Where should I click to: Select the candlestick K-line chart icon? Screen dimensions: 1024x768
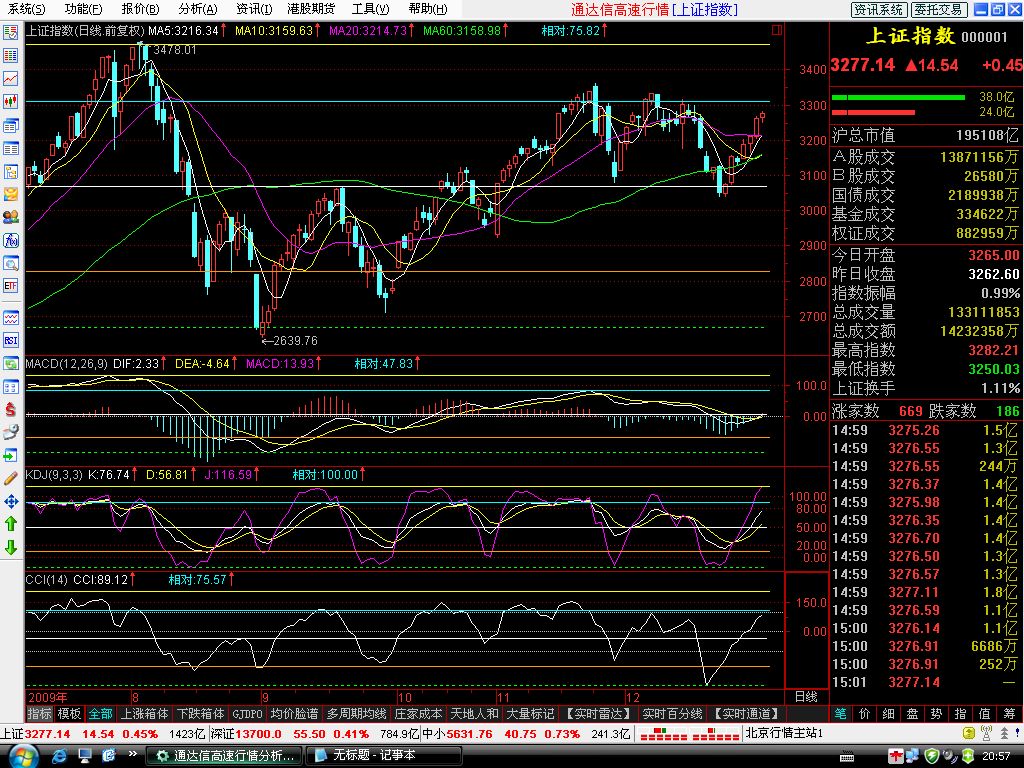pyautogui.click(x=11, y=101)
